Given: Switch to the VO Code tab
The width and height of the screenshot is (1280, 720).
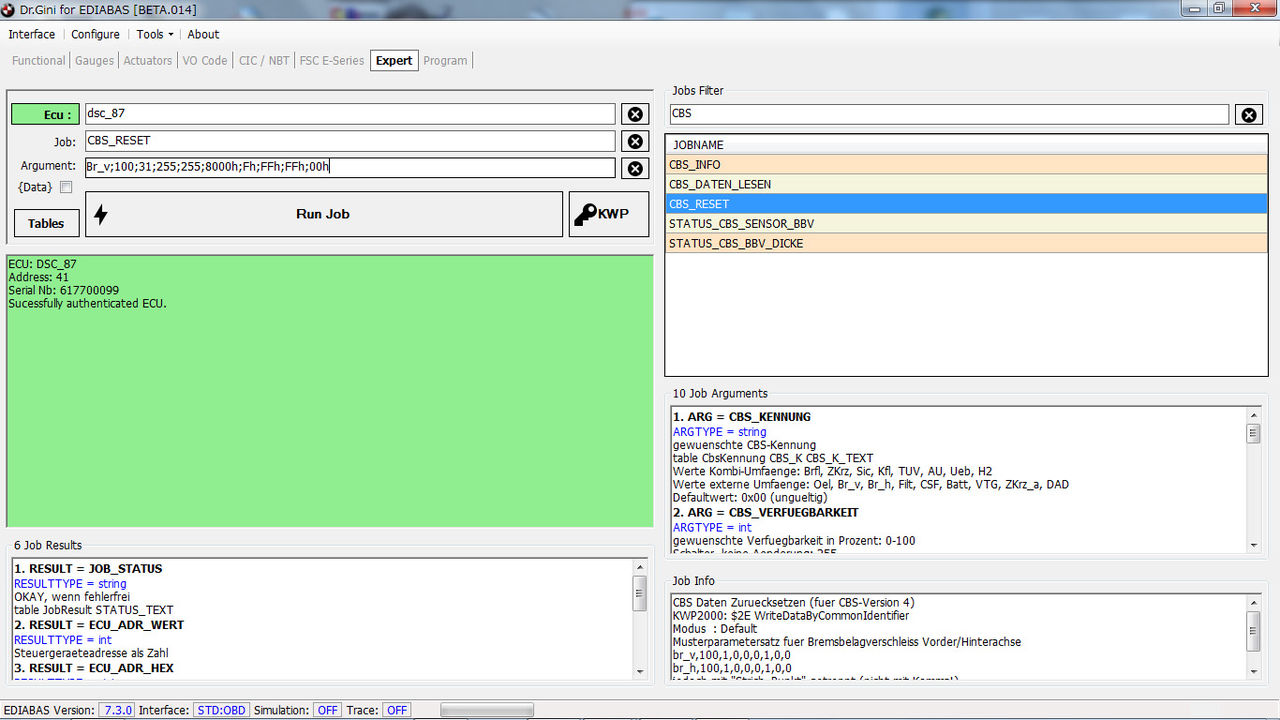Looking at the screenshot, I should 205,61.
